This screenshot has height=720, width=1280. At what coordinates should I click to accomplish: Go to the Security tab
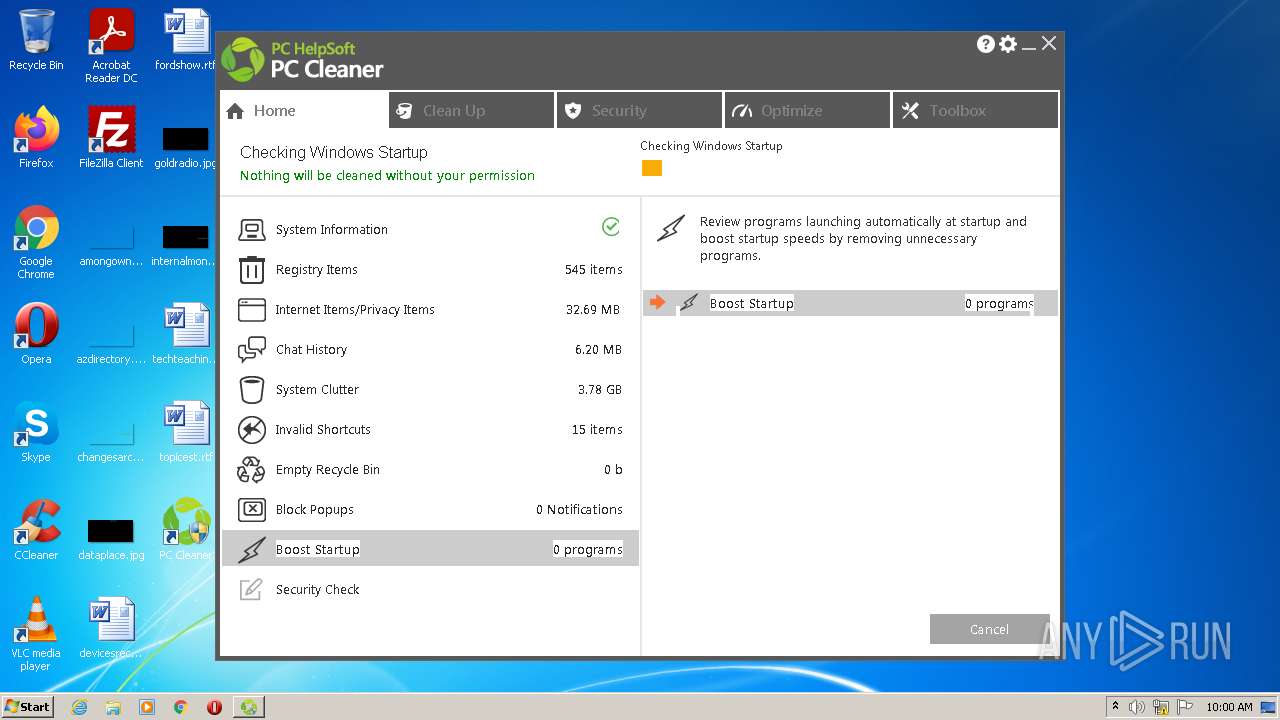[640, 110]
